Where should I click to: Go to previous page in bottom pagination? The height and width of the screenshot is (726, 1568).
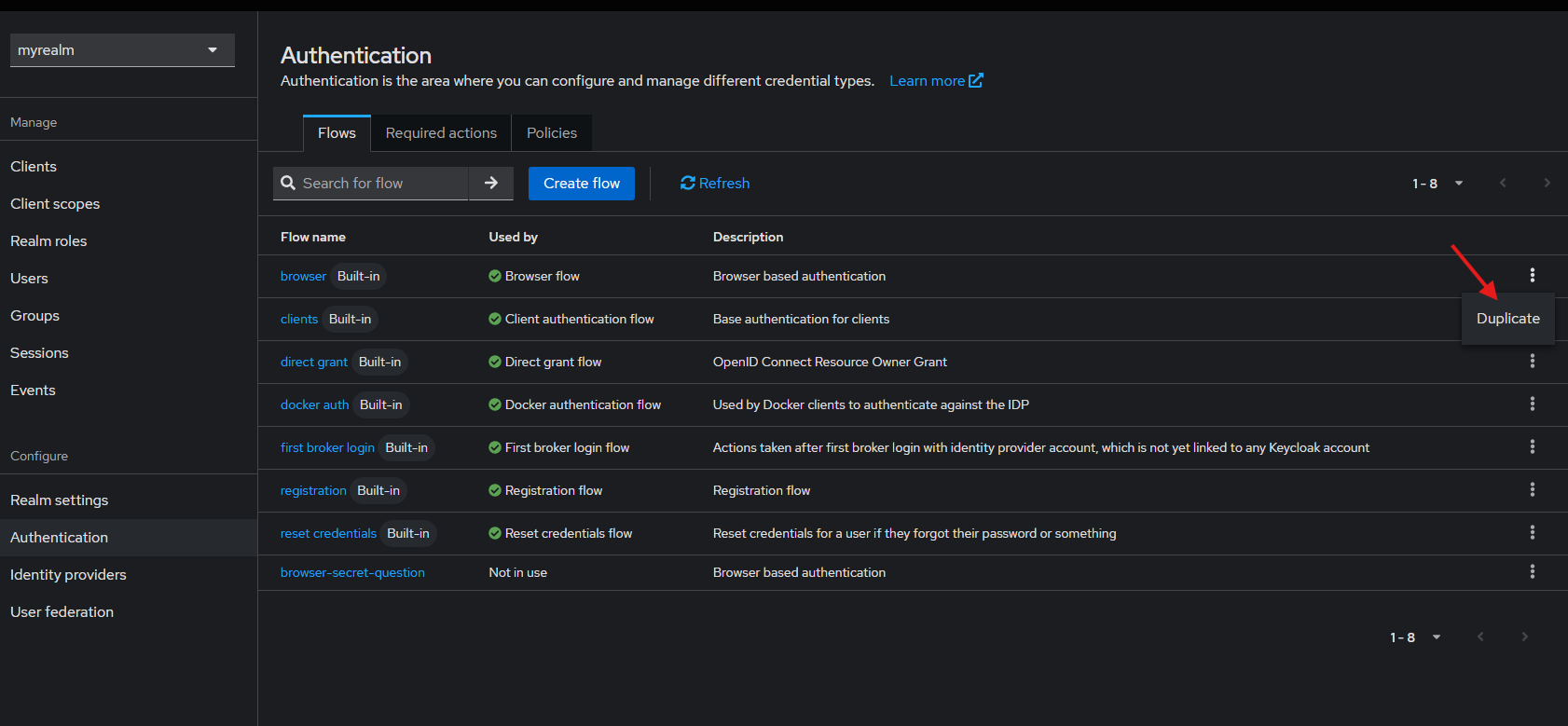[1480, 637]
